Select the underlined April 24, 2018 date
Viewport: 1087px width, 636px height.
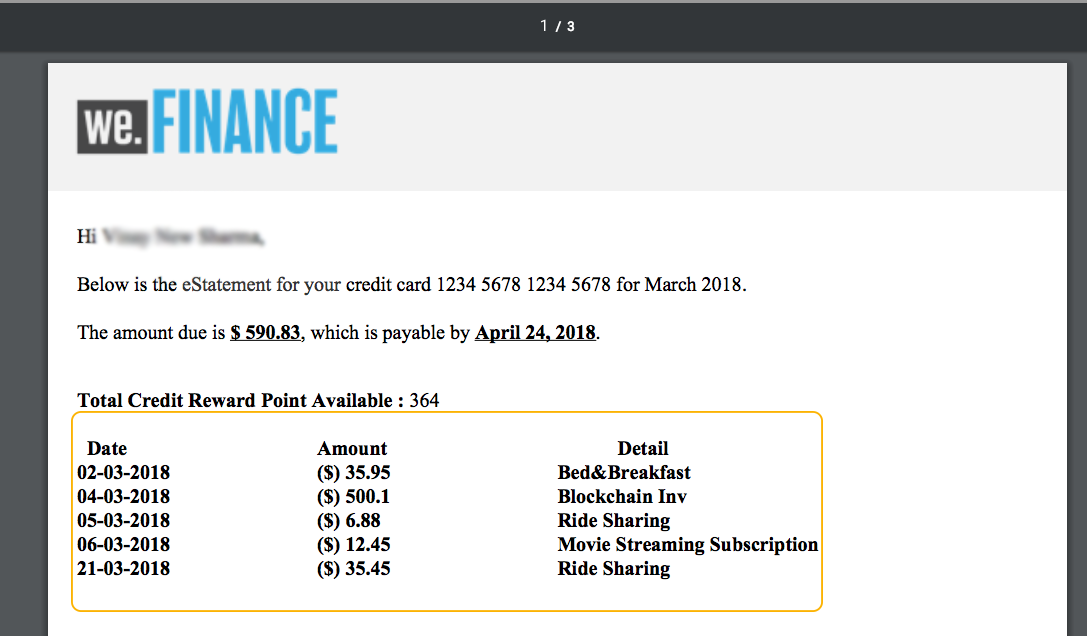point(535,333)
